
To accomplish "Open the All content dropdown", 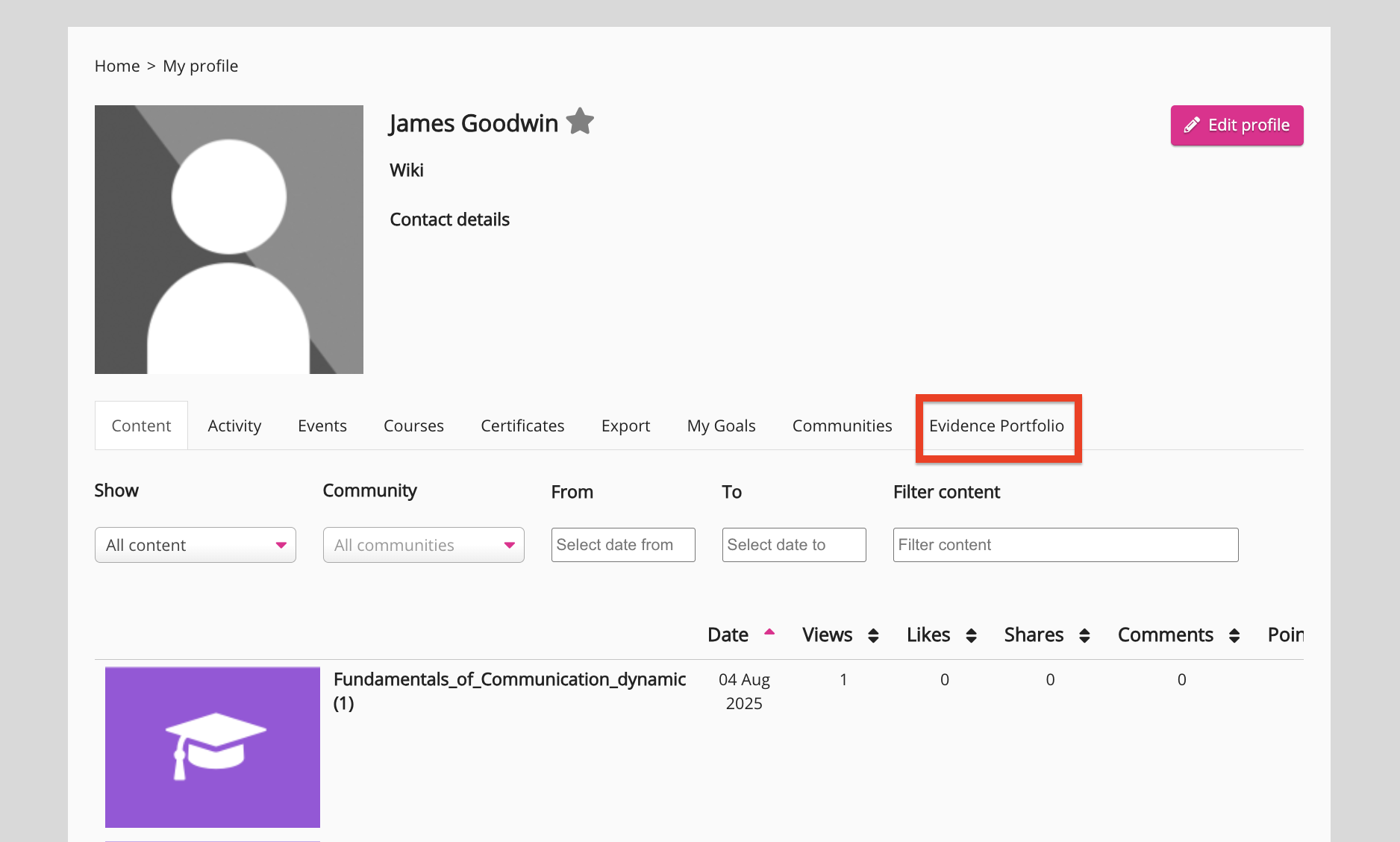I will click(195, 545).
